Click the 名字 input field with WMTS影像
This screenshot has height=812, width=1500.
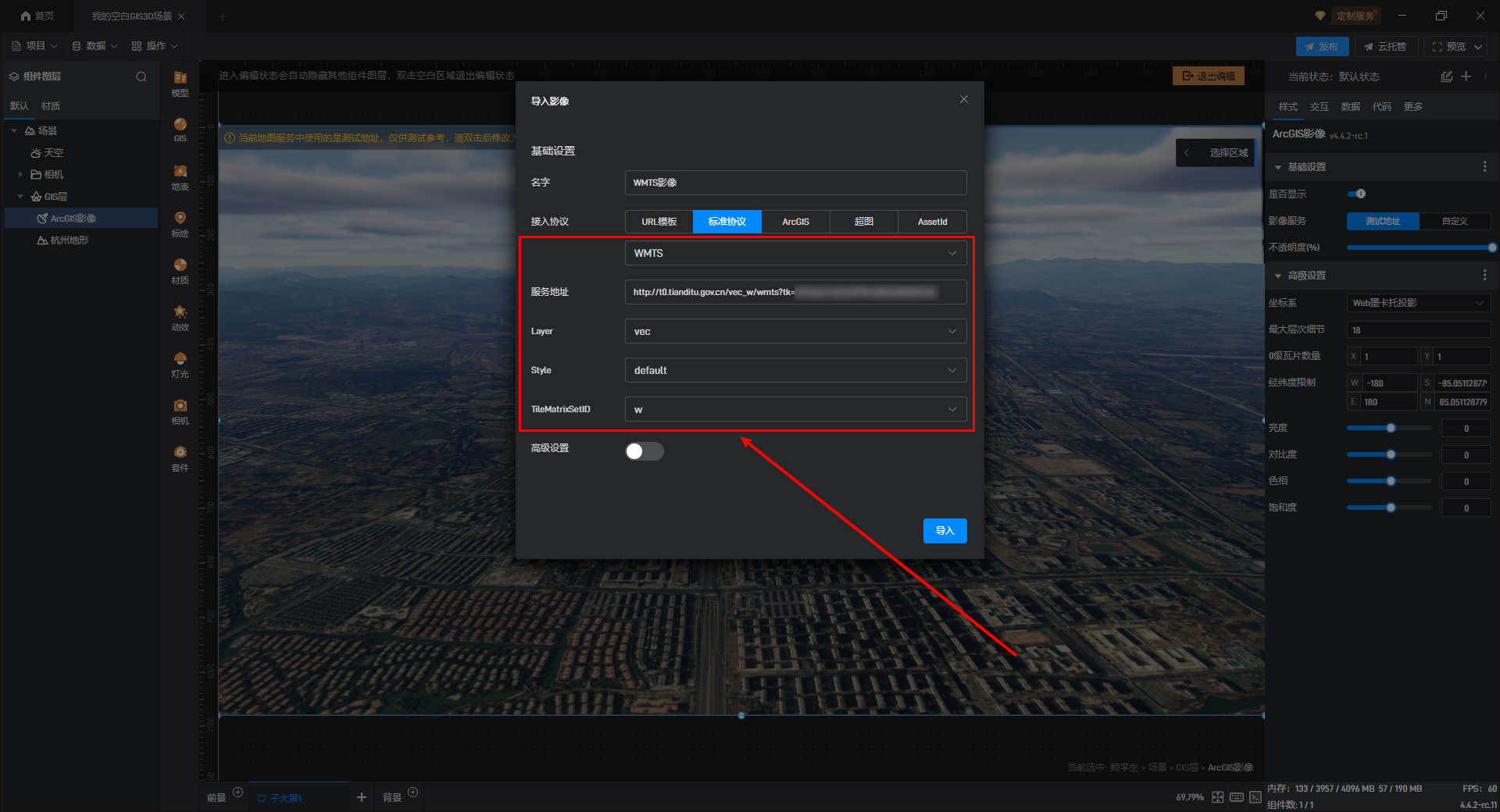point(795,183)
